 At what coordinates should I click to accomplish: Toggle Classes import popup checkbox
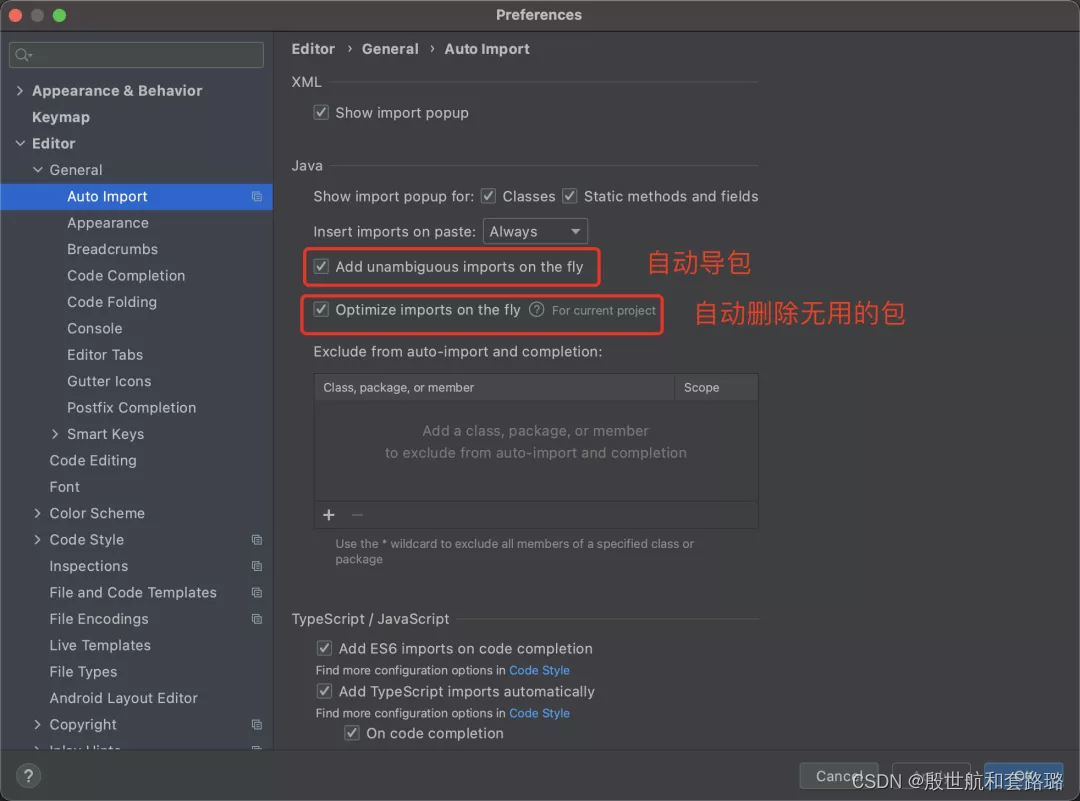tap(488, 196)
